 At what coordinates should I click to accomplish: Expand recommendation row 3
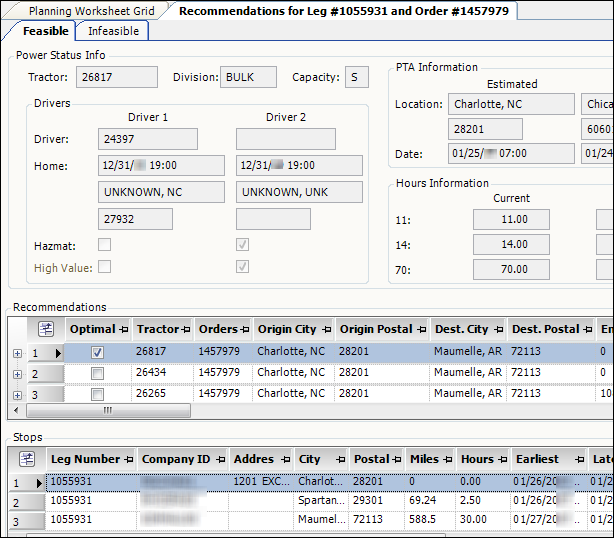[17, 395]
